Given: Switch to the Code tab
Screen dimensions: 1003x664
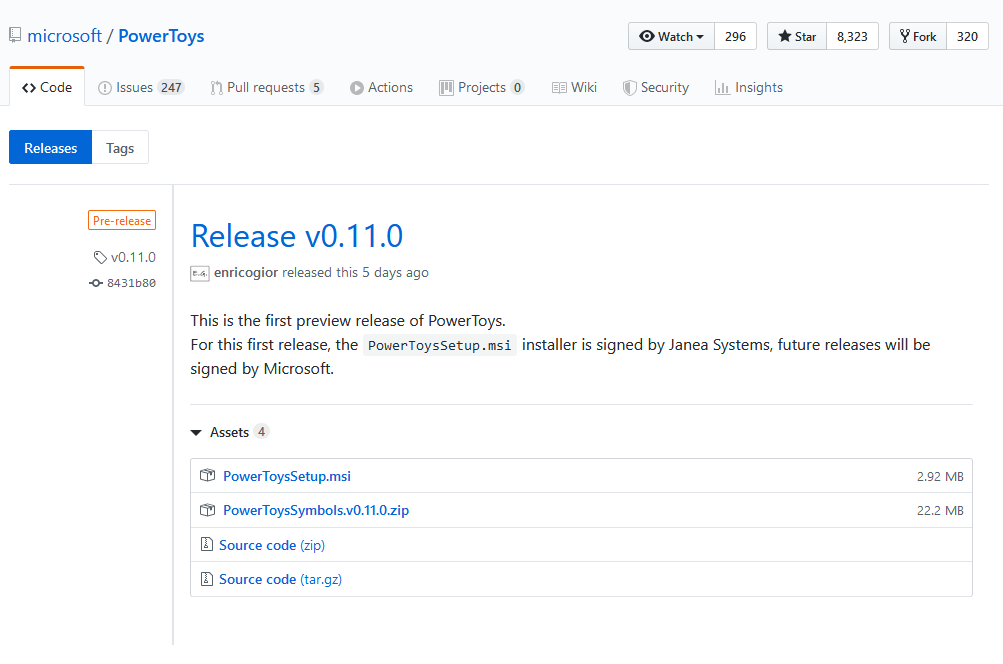Looking at the screenshot, I should pyautogui.click(x=47, y=87).
